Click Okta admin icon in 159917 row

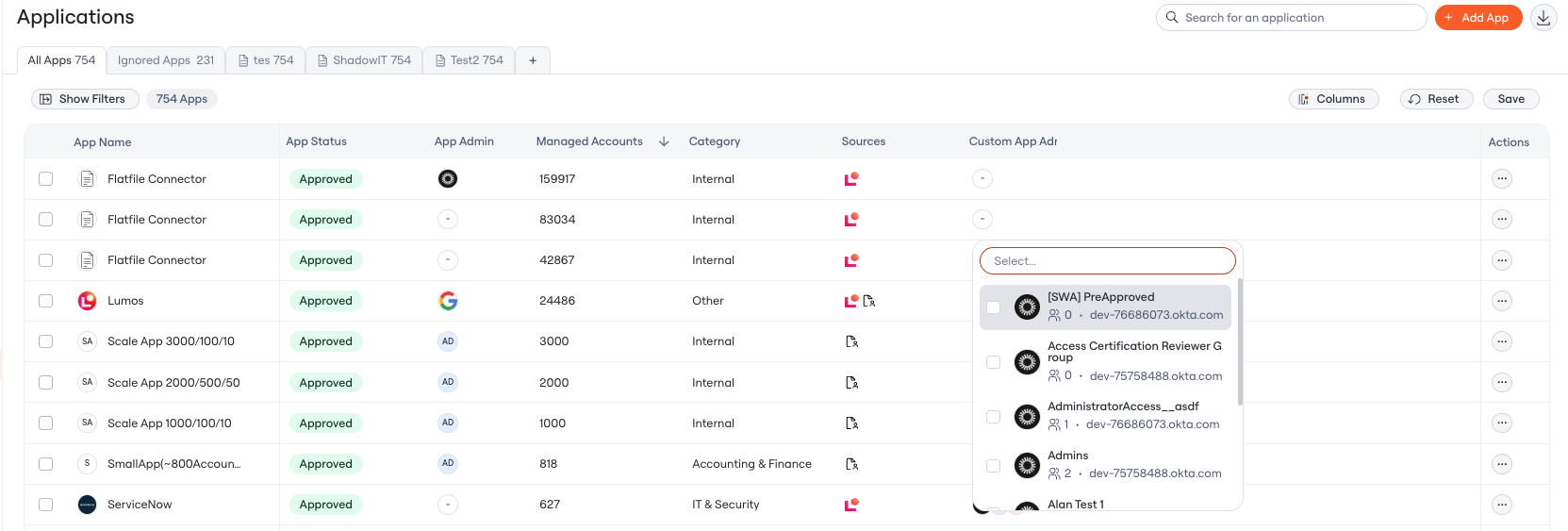click(x=448, y=178)
